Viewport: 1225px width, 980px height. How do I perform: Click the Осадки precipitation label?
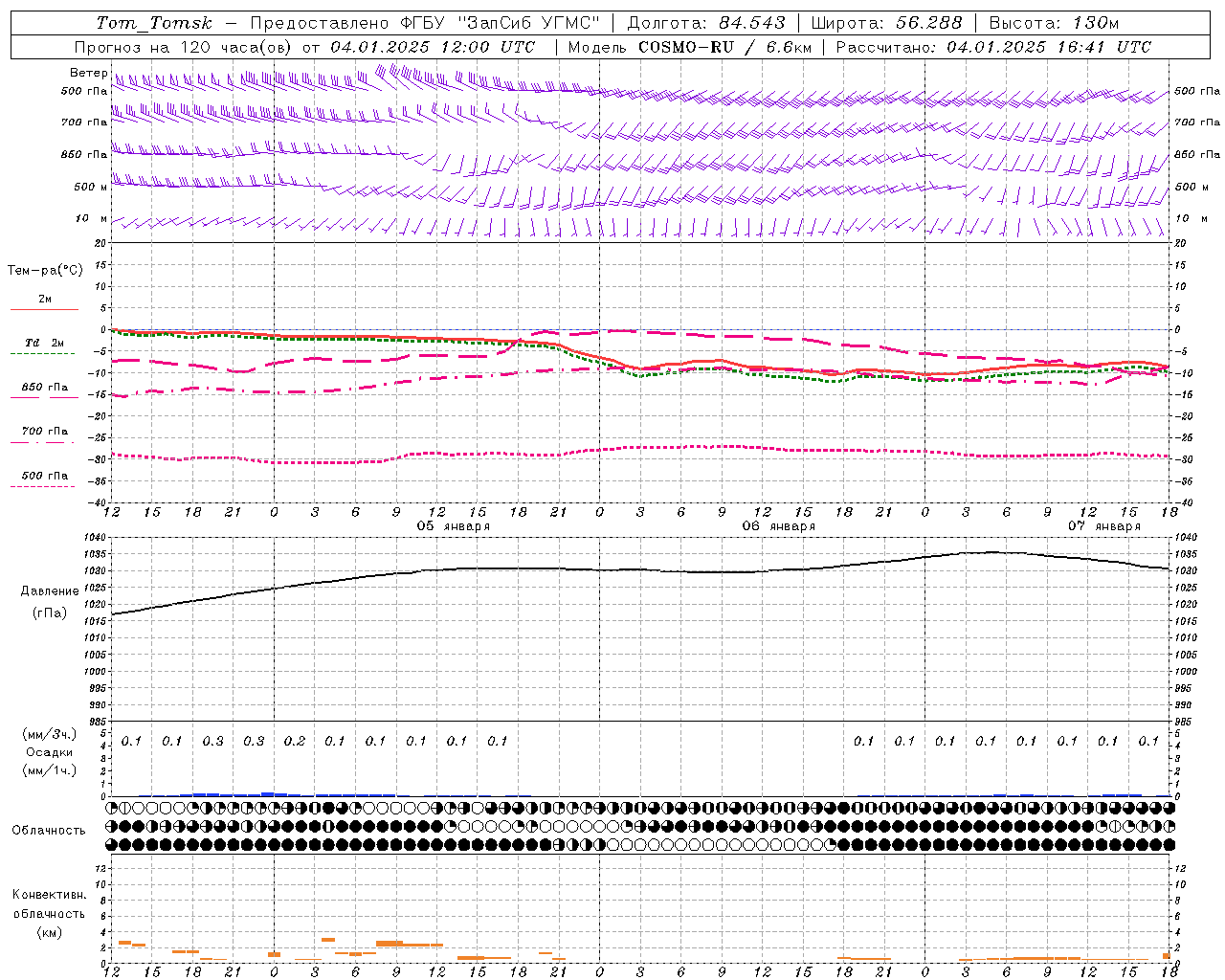49,752
